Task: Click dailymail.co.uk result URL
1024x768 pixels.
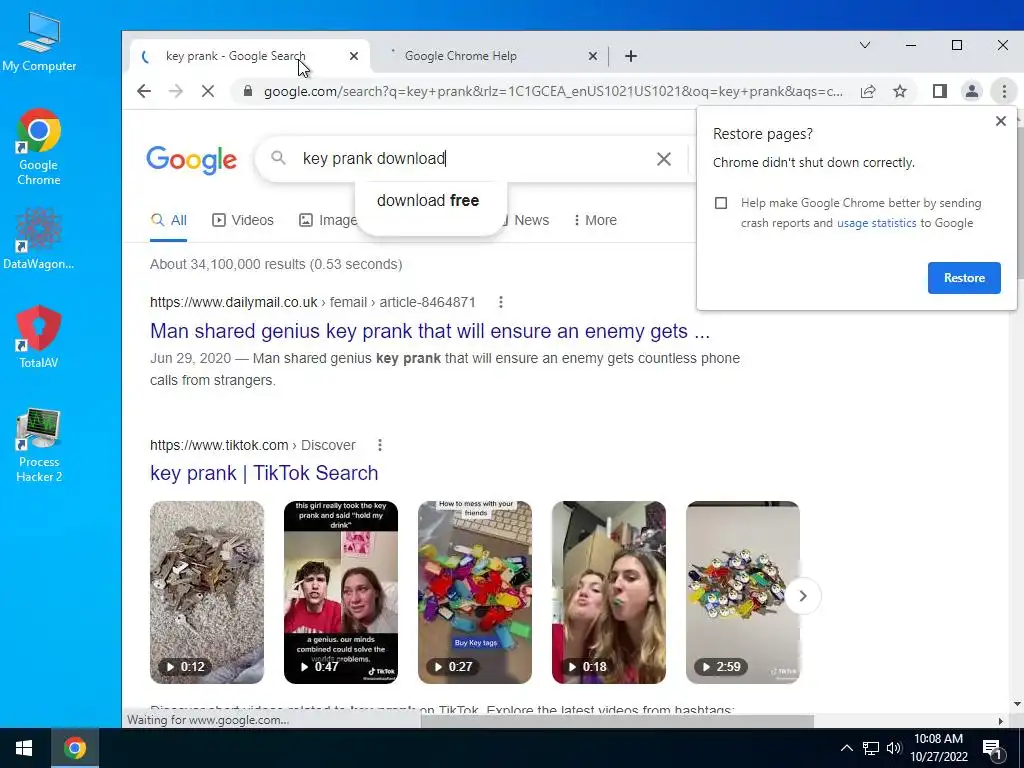Action: (313, 302)
